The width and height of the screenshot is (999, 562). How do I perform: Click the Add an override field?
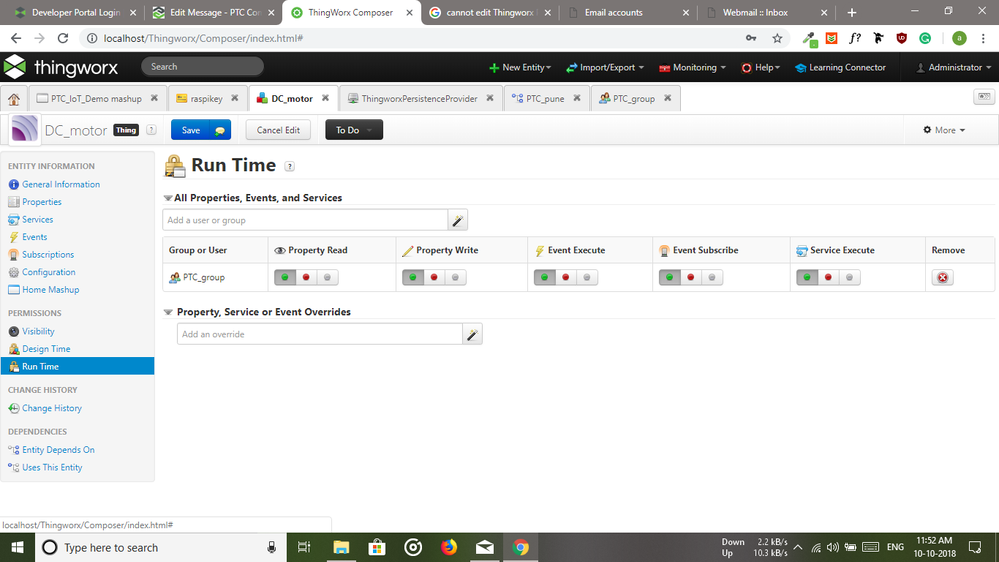(320, 335)
